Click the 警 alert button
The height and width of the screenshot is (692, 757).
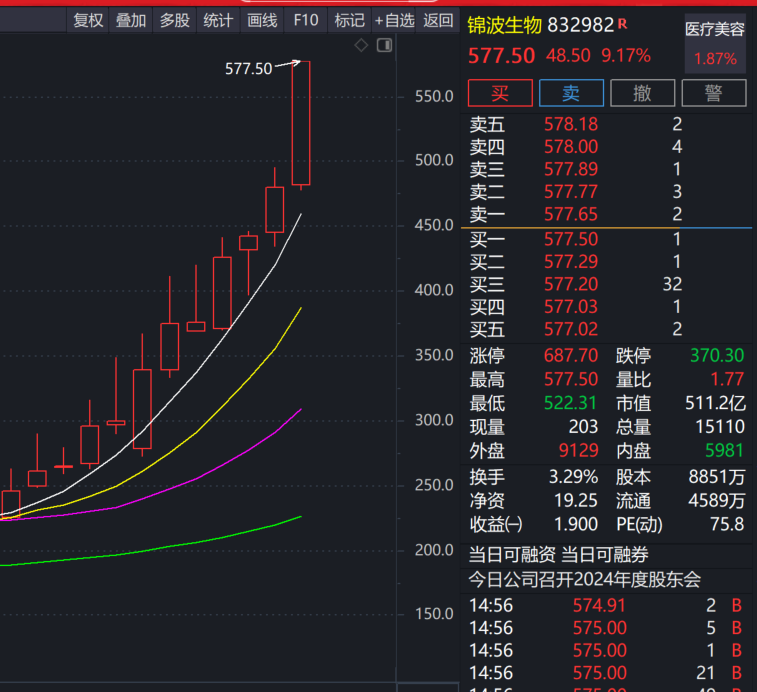(x=714, y=93)
